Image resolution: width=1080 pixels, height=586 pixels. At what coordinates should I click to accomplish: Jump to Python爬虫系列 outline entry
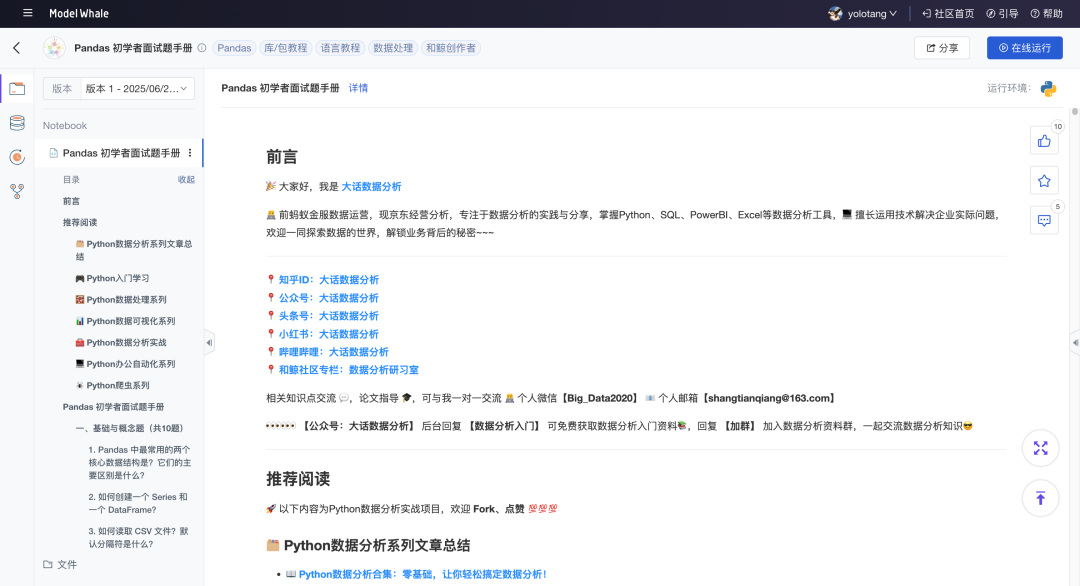click(112, 385)
